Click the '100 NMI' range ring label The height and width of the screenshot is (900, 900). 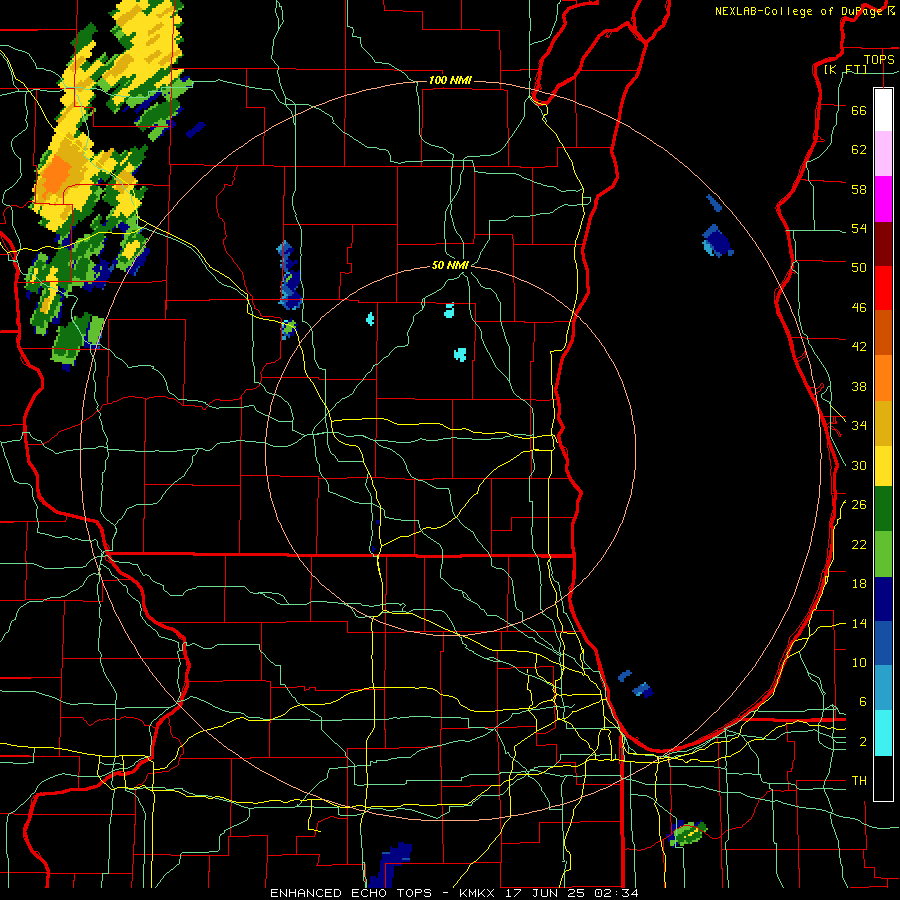pos(450,80)
